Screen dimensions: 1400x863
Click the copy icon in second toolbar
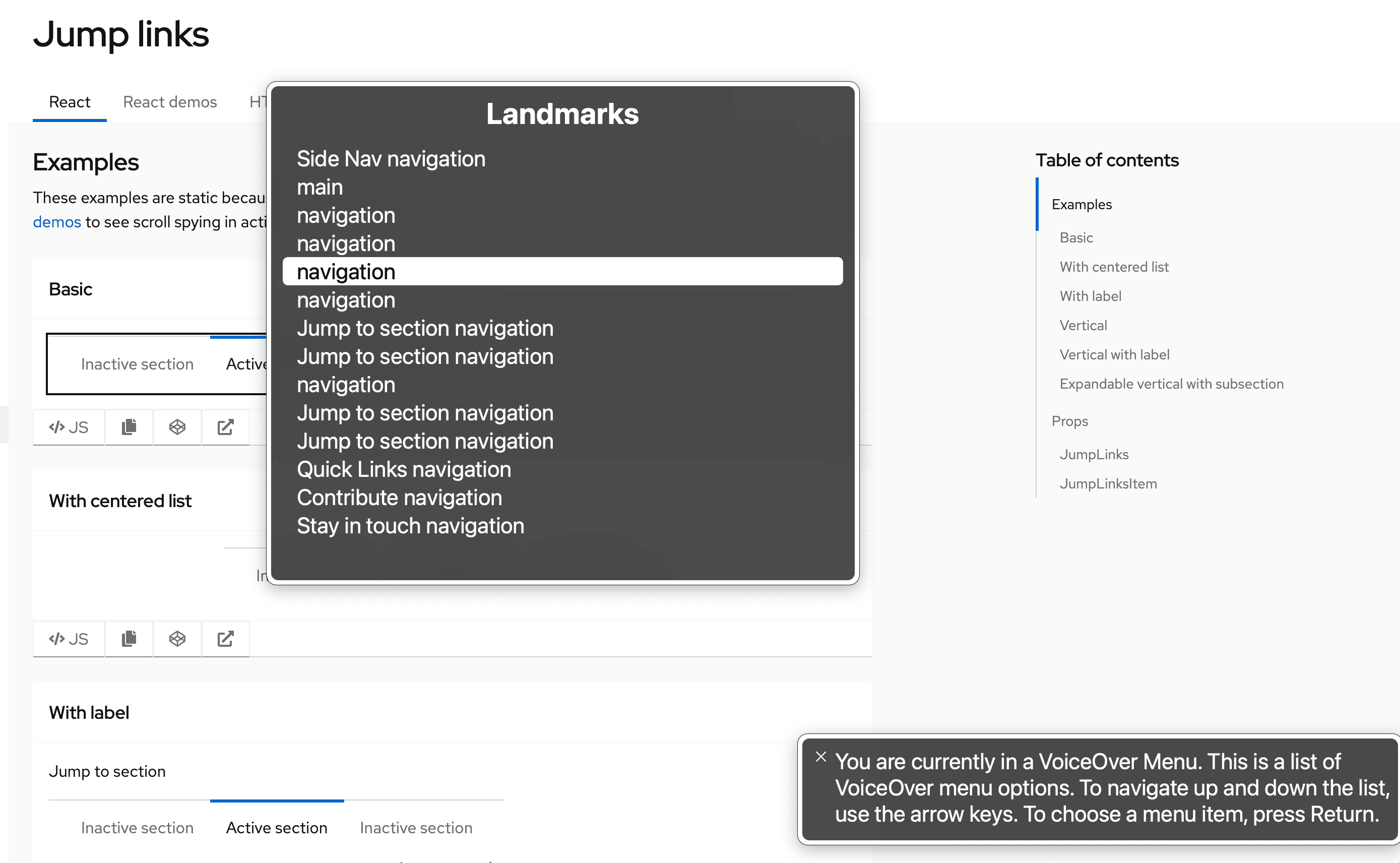click(x=128, y=638)
